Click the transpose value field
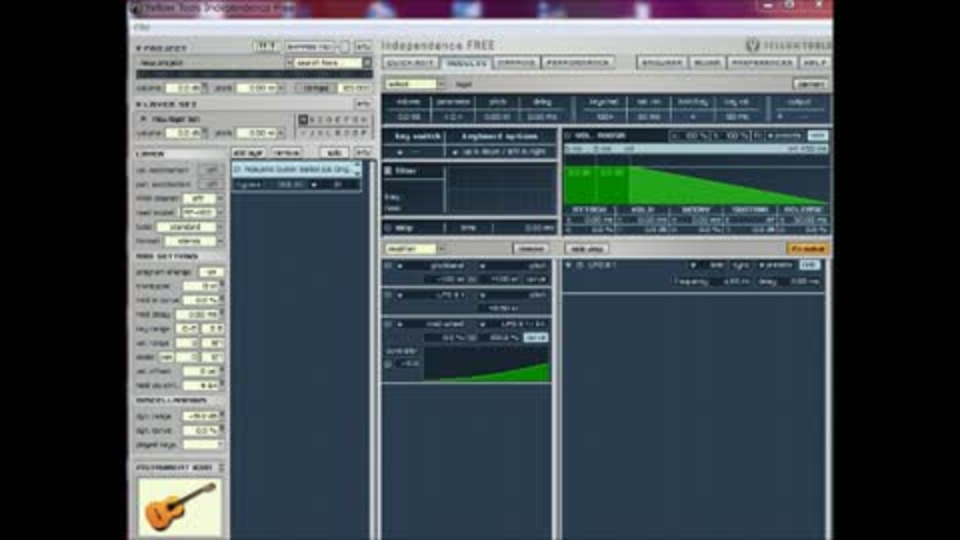This screenshot has width=960, height=540. pyautogui.click(x=201, y=286)
